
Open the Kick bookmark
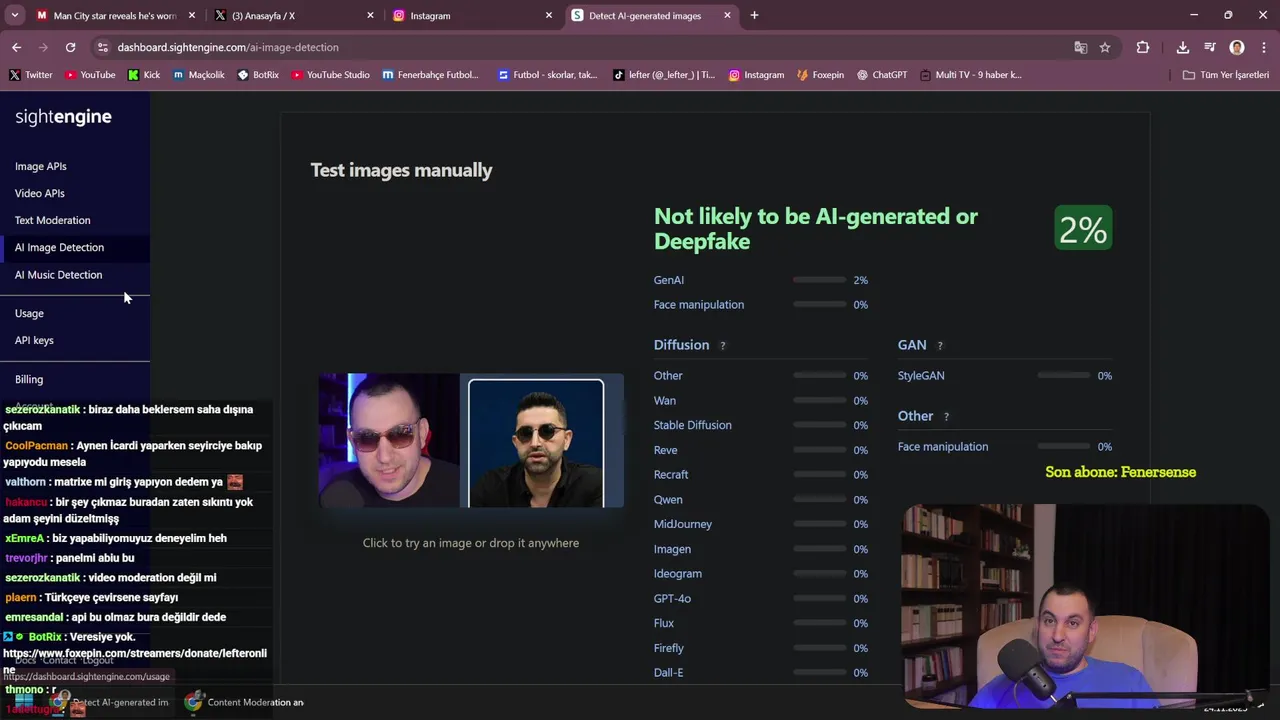coord(143,75)
